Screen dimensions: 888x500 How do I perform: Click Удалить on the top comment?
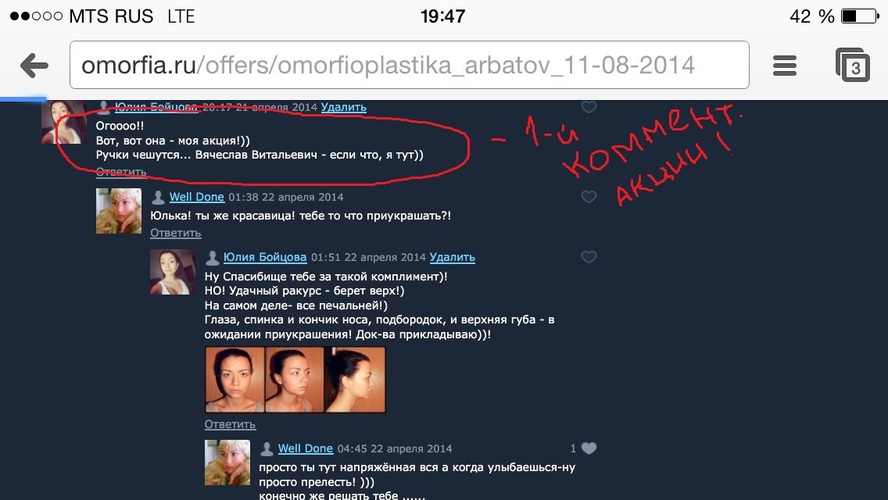tap(343, 107)
